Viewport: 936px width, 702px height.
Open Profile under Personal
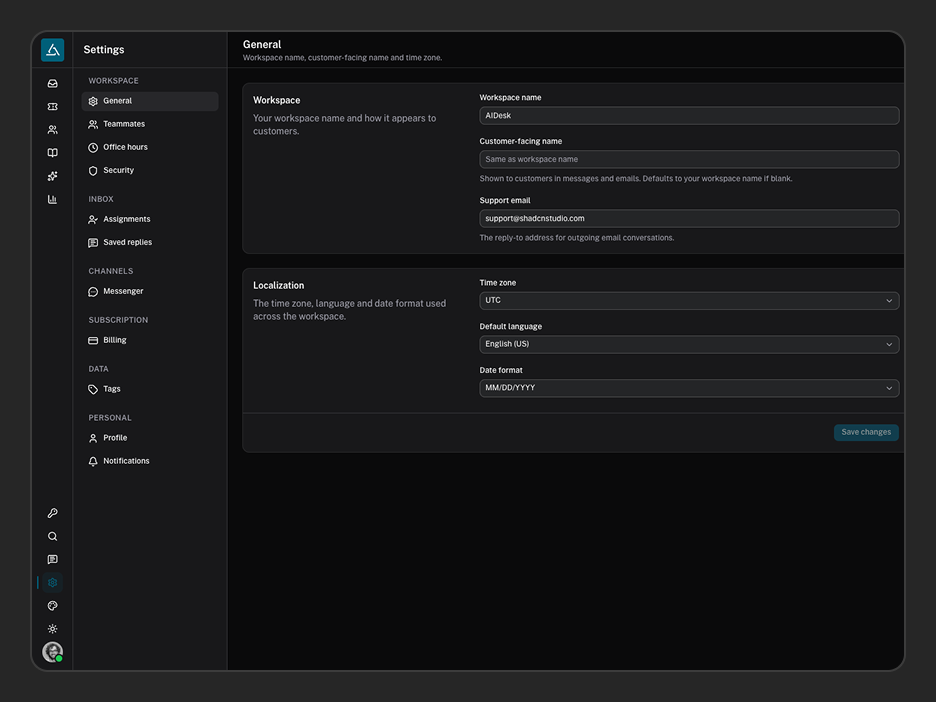pos(150,438)
